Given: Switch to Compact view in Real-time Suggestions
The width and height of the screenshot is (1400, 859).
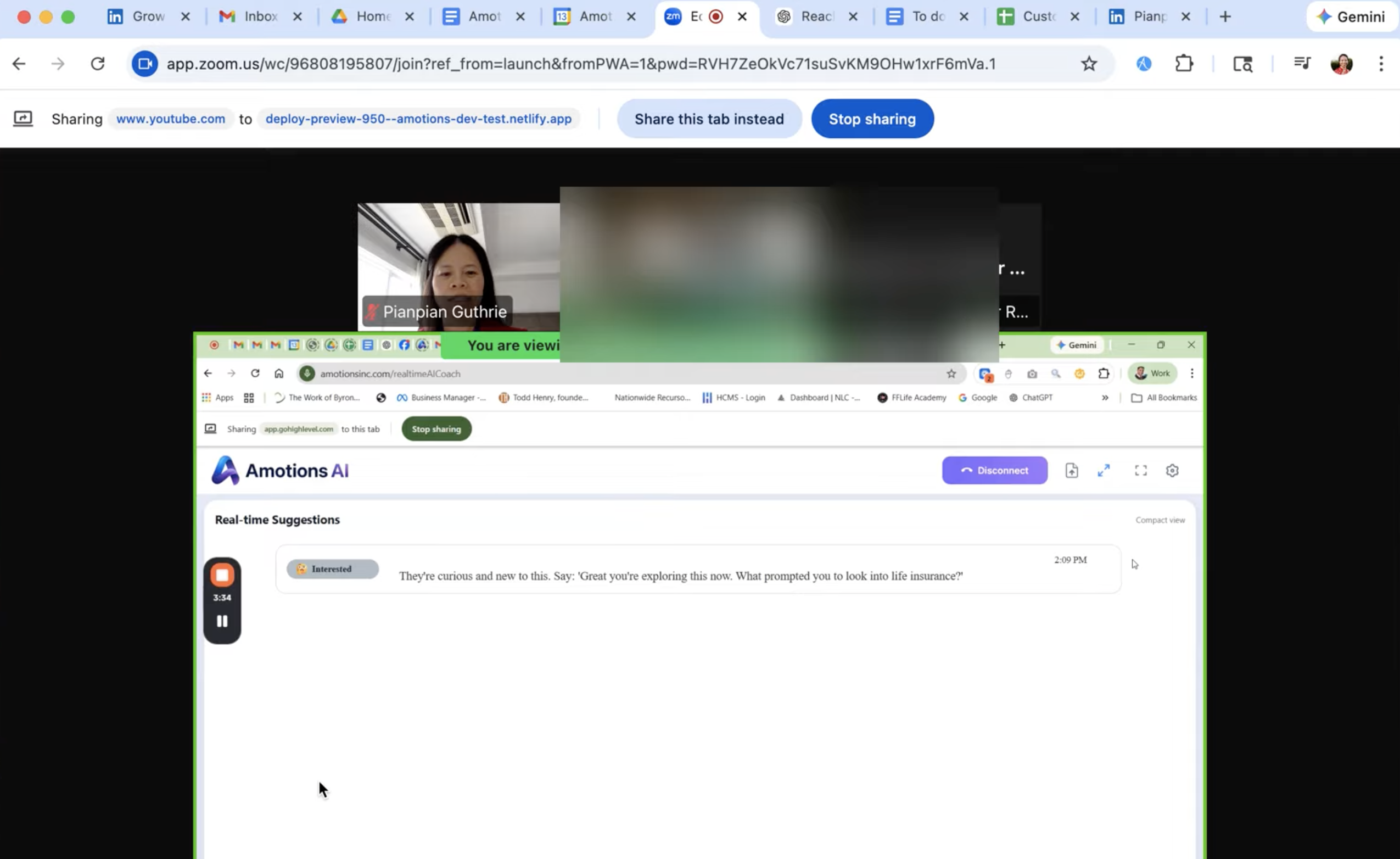Looking at the screenshot, I should coord(1160,519).
